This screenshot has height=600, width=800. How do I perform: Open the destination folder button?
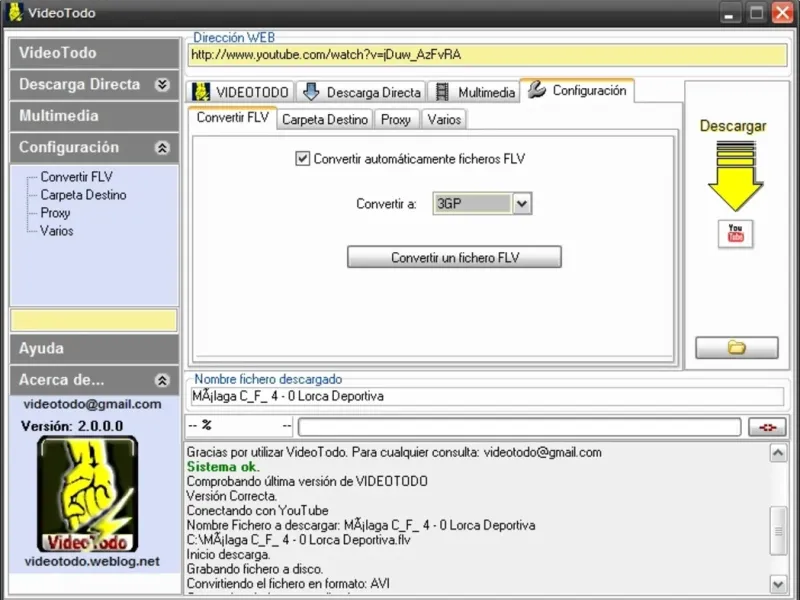(737, 347)
